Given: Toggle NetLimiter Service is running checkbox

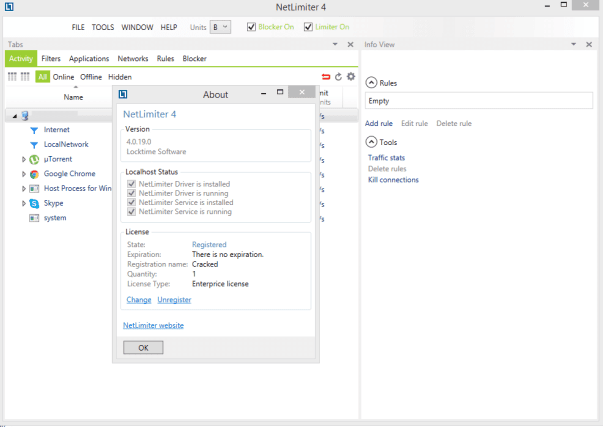Looking at the screenshot, I should pyautogui.click(x=132, y=212).
